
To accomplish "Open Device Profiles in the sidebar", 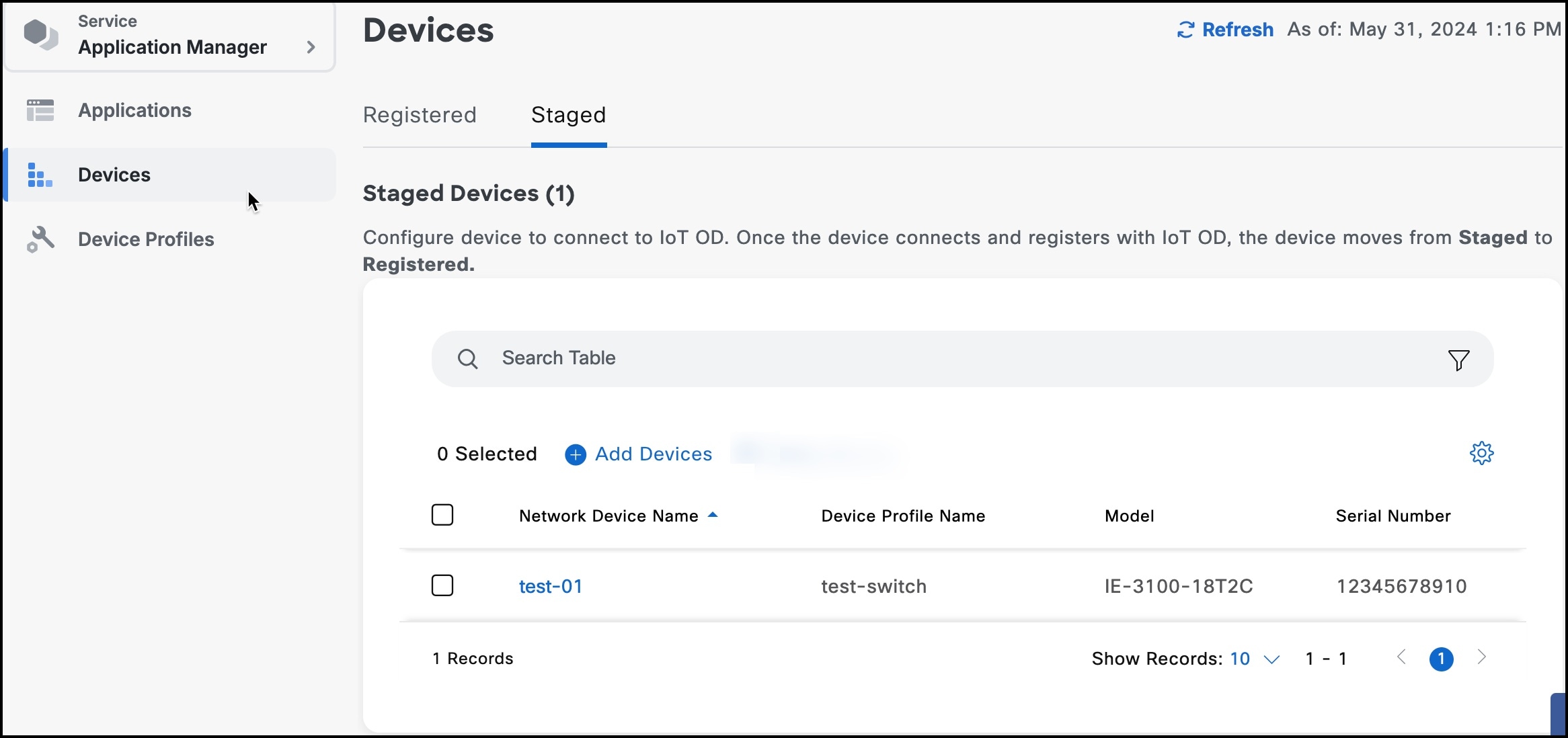I will click(146, 239).
